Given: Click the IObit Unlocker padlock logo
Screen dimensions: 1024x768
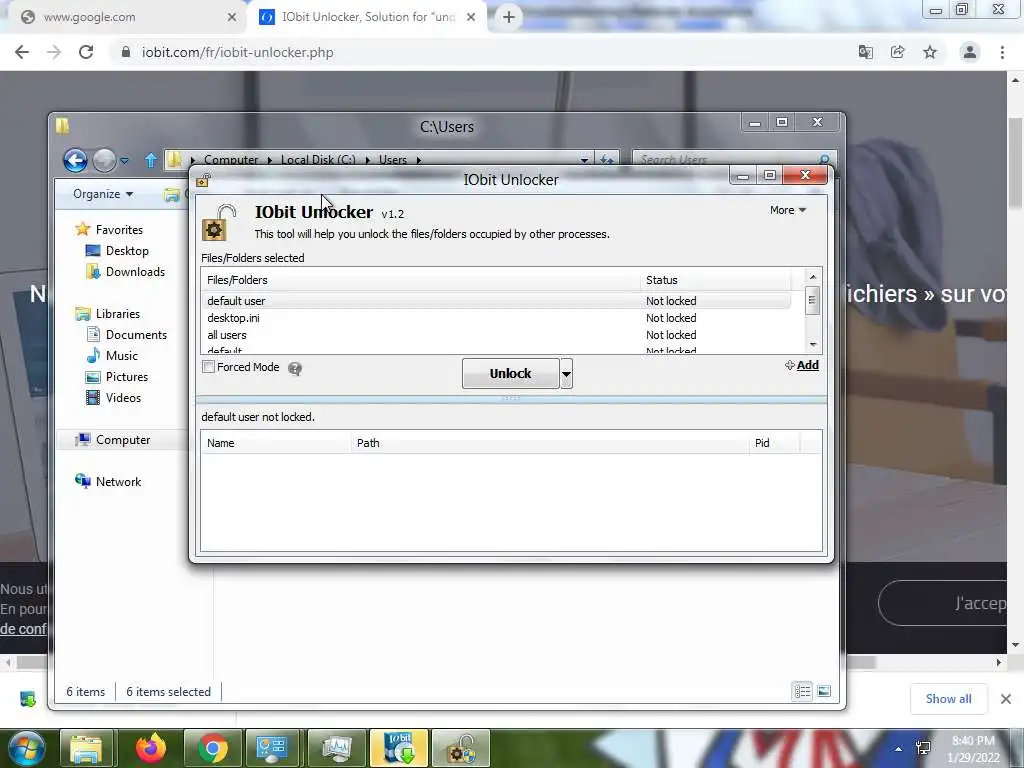Looking at the screenshot, I should coord(217,223).
